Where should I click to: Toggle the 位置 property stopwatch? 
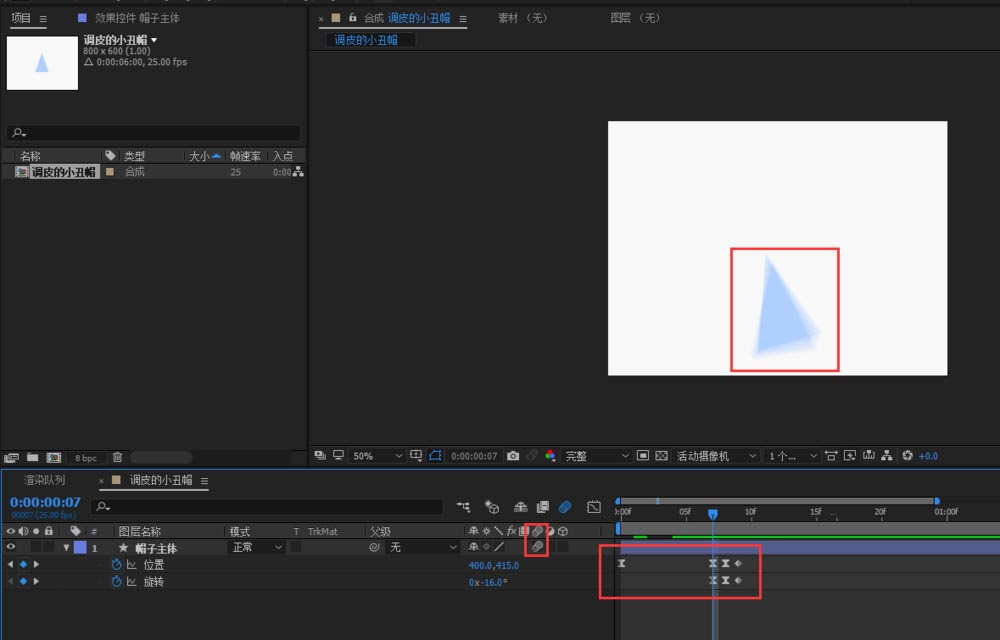click(116, 565)
